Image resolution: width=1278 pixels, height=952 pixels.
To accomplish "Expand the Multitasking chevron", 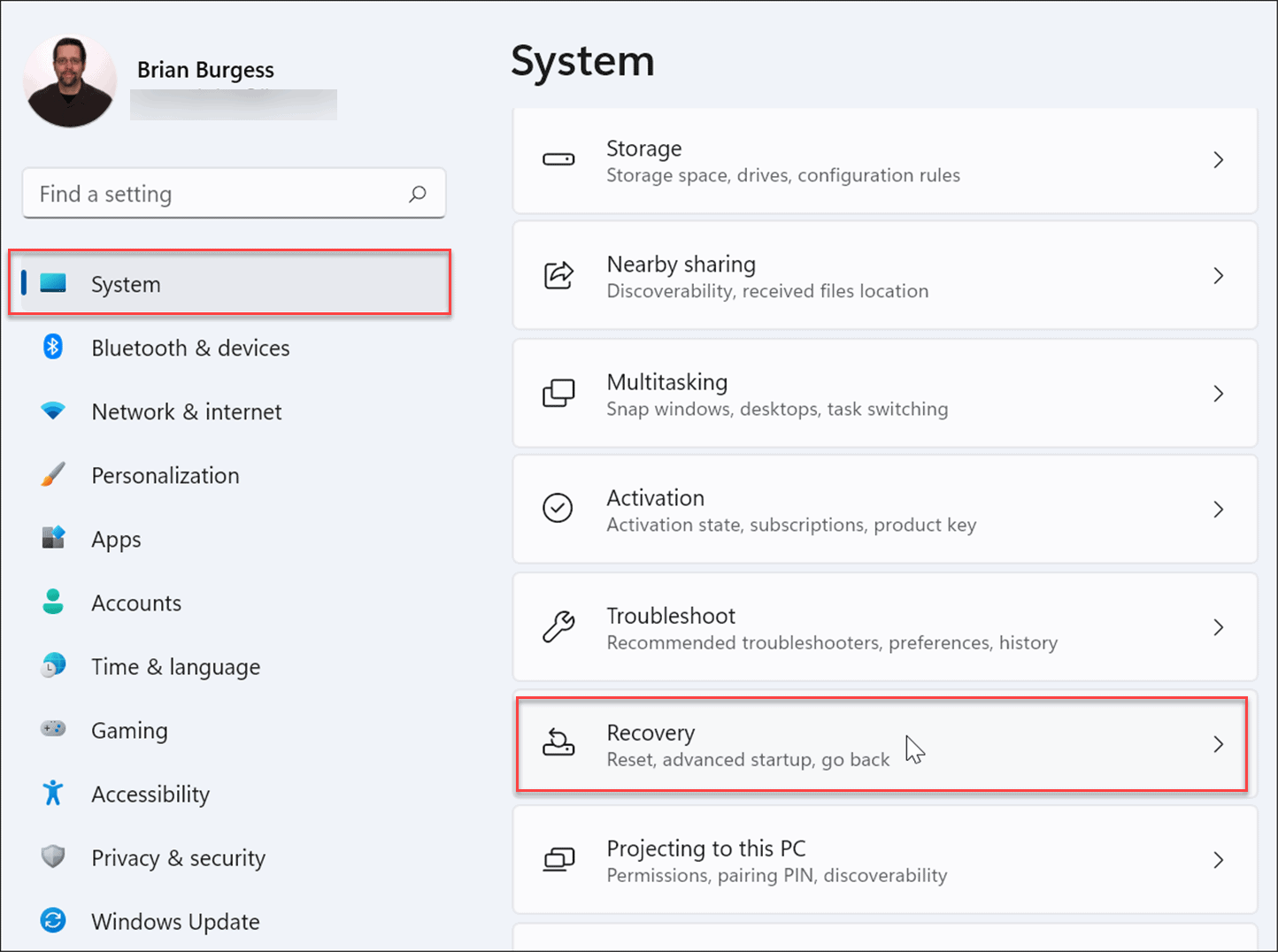I will pos(1219,394).
